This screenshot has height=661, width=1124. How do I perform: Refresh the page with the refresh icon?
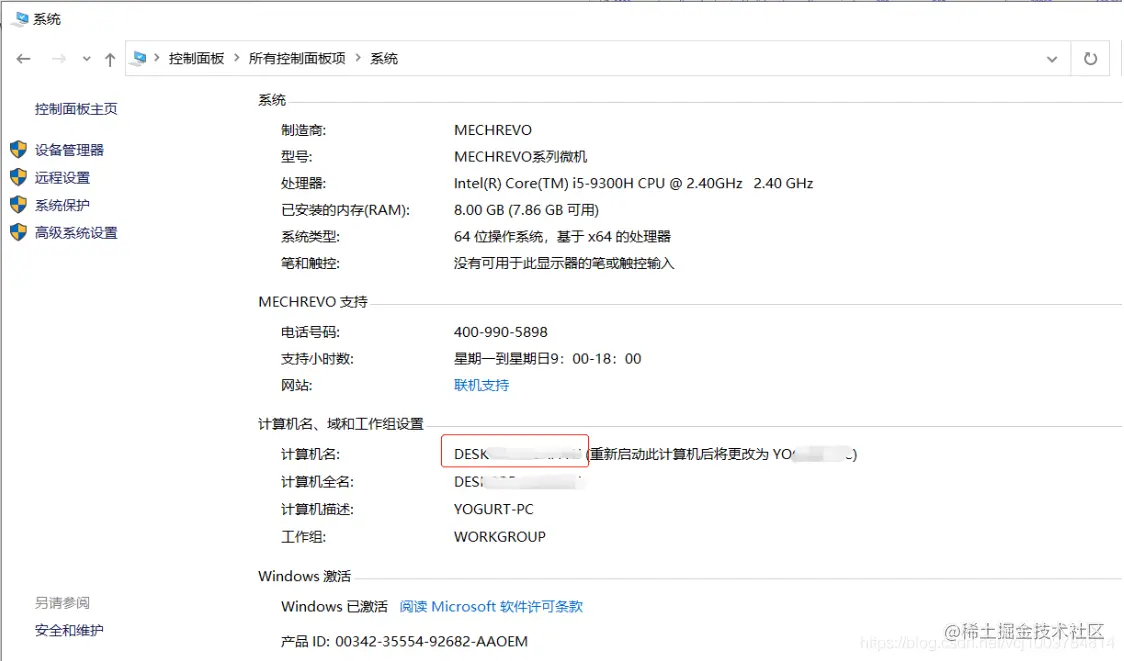coord(1090,59)
